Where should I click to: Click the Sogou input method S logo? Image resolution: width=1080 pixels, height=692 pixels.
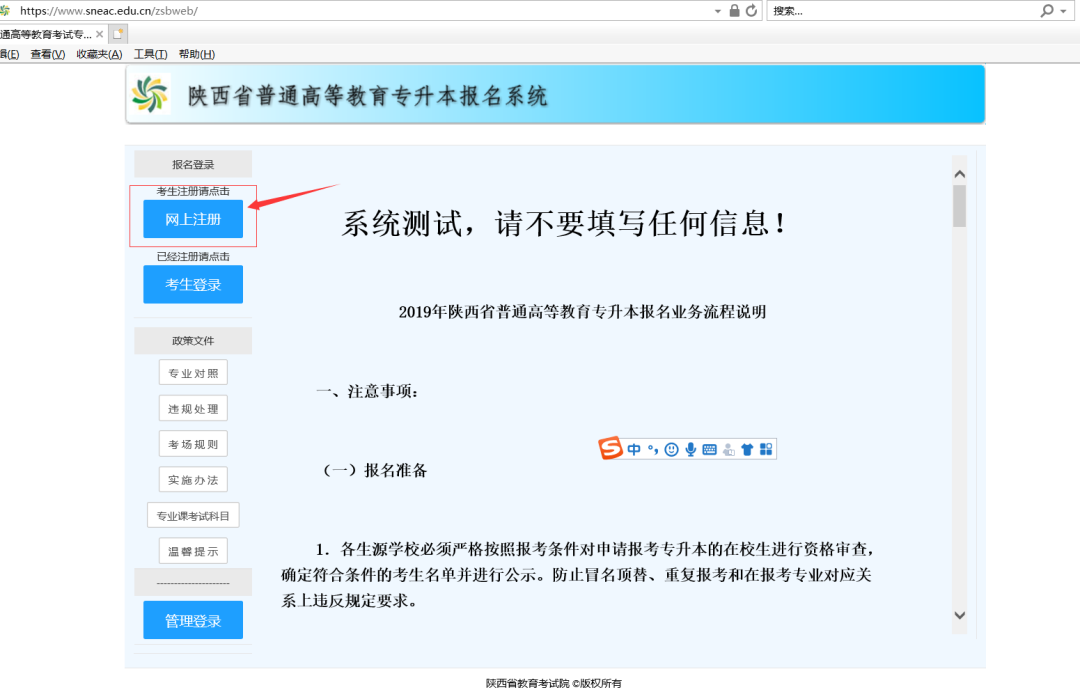611,449
